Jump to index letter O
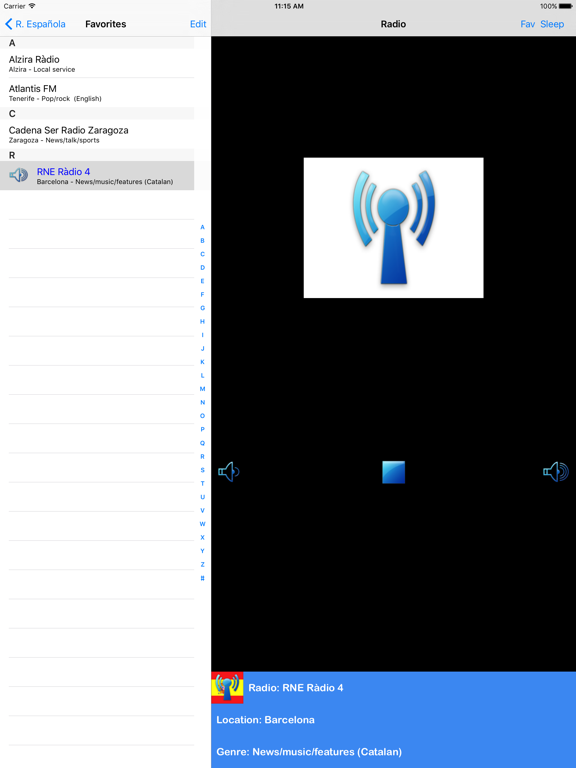The image size is (576, 768). pyautogui.click(x=202, y=416)
